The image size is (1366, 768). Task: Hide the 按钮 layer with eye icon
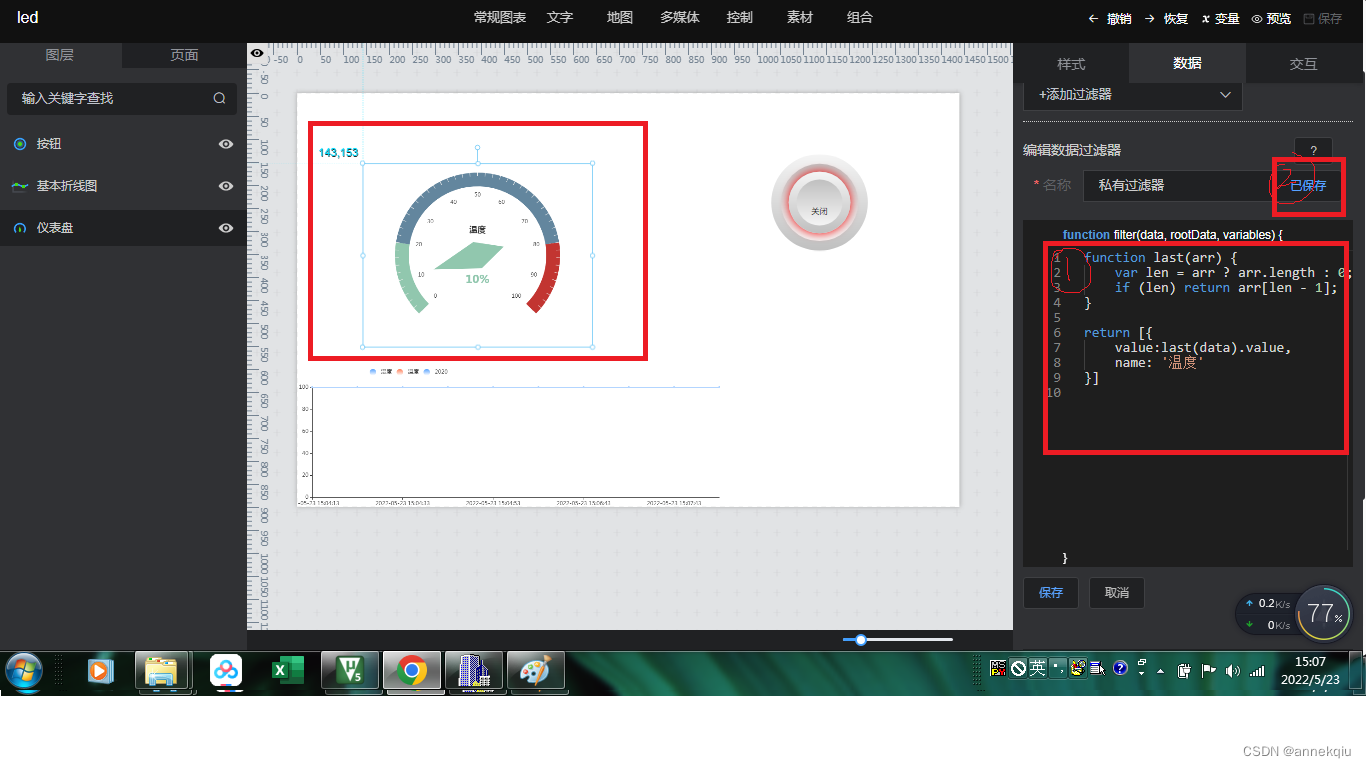click(x=226, y=144)
